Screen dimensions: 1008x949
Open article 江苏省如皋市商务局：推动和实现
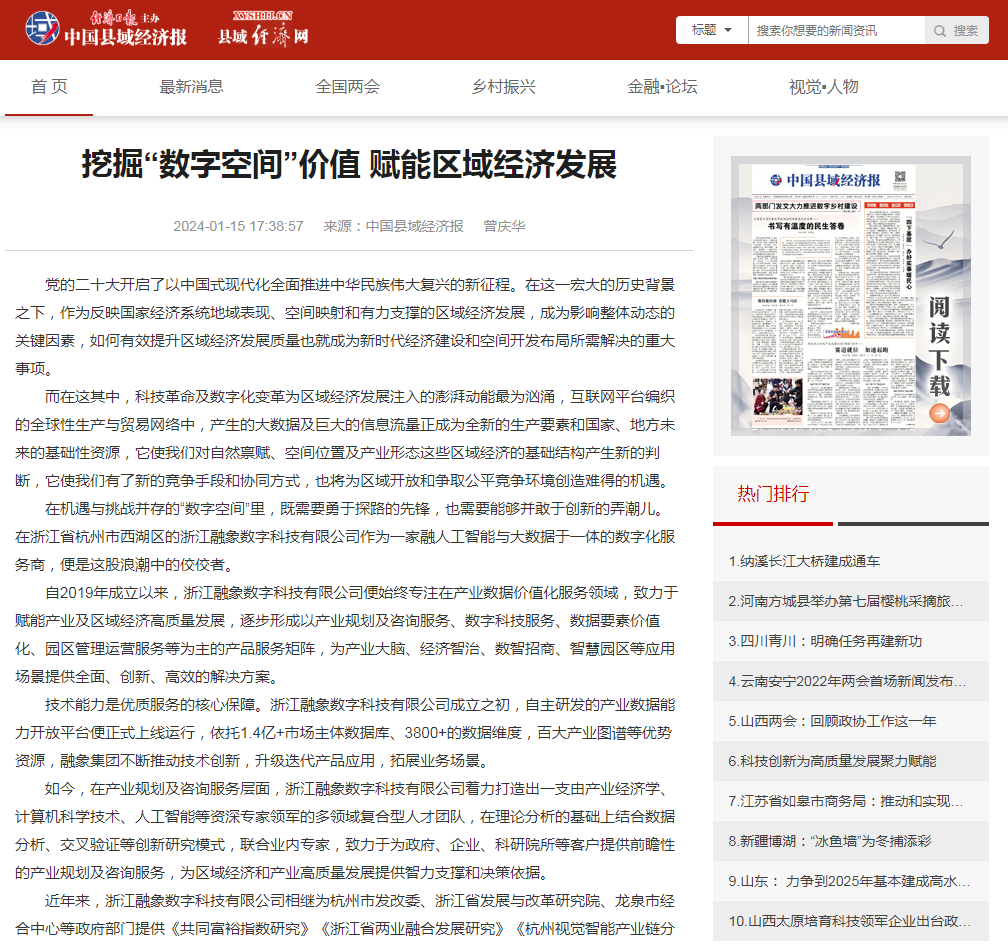845,801
